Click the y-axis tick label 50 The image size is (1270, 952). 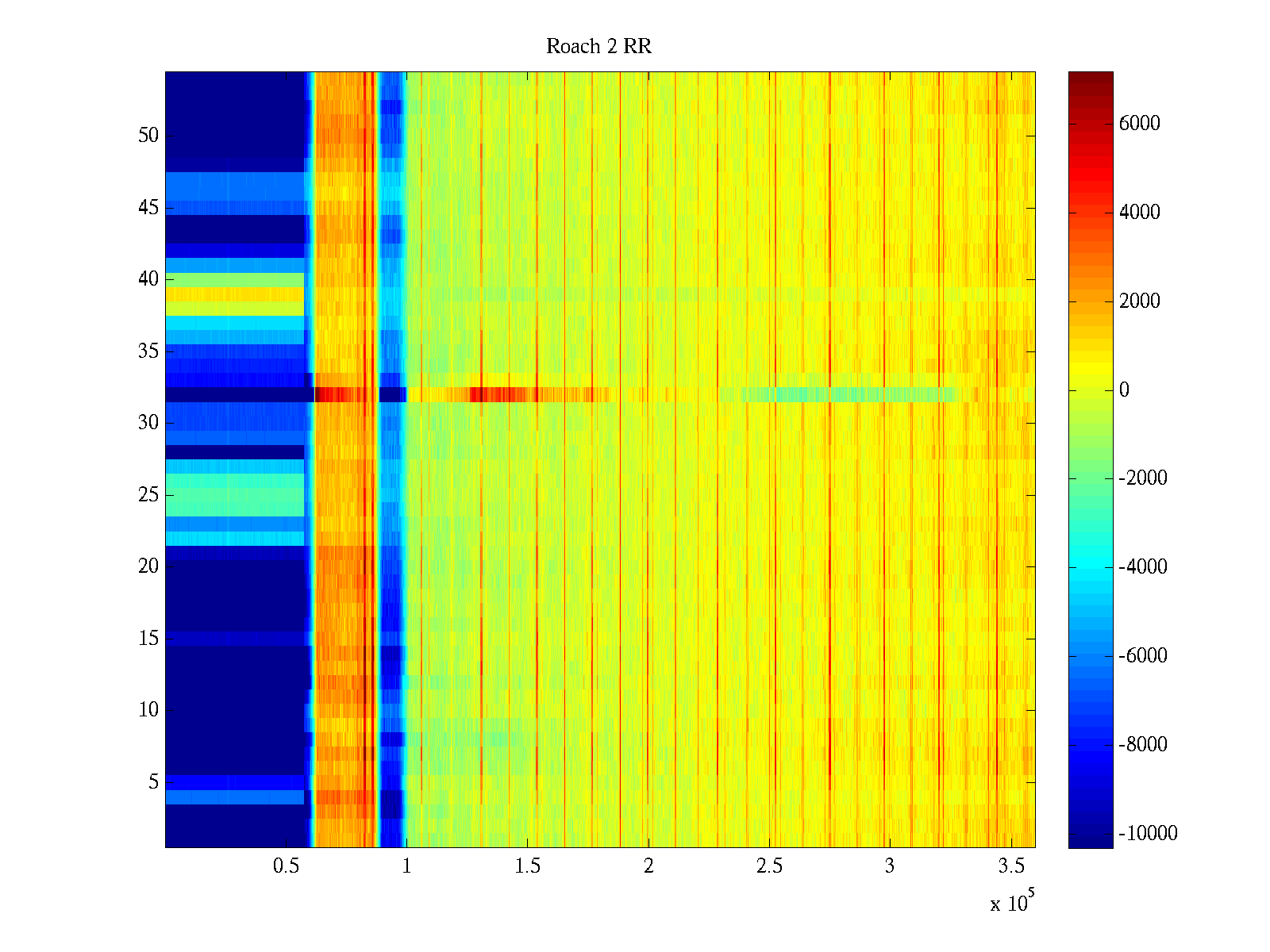(x=148, y=136)
